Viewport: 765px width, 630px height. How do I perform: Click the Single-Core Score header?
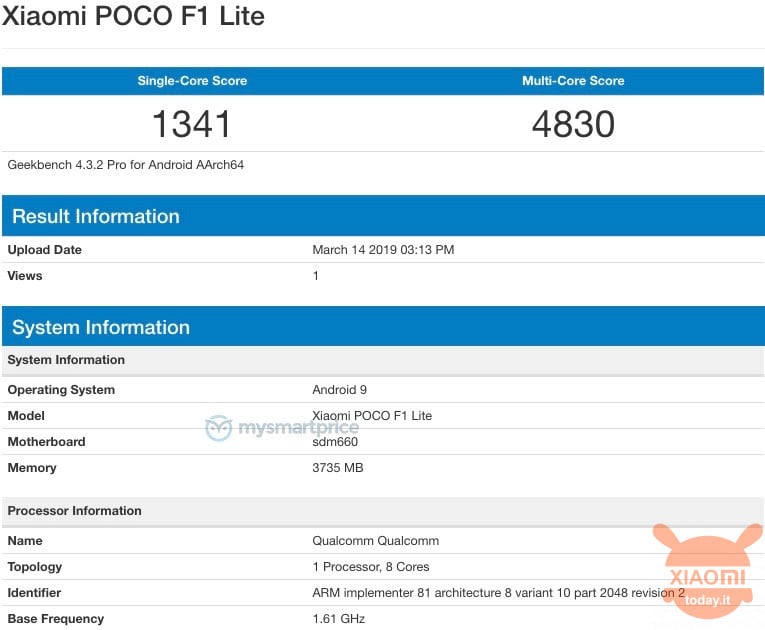192,81
